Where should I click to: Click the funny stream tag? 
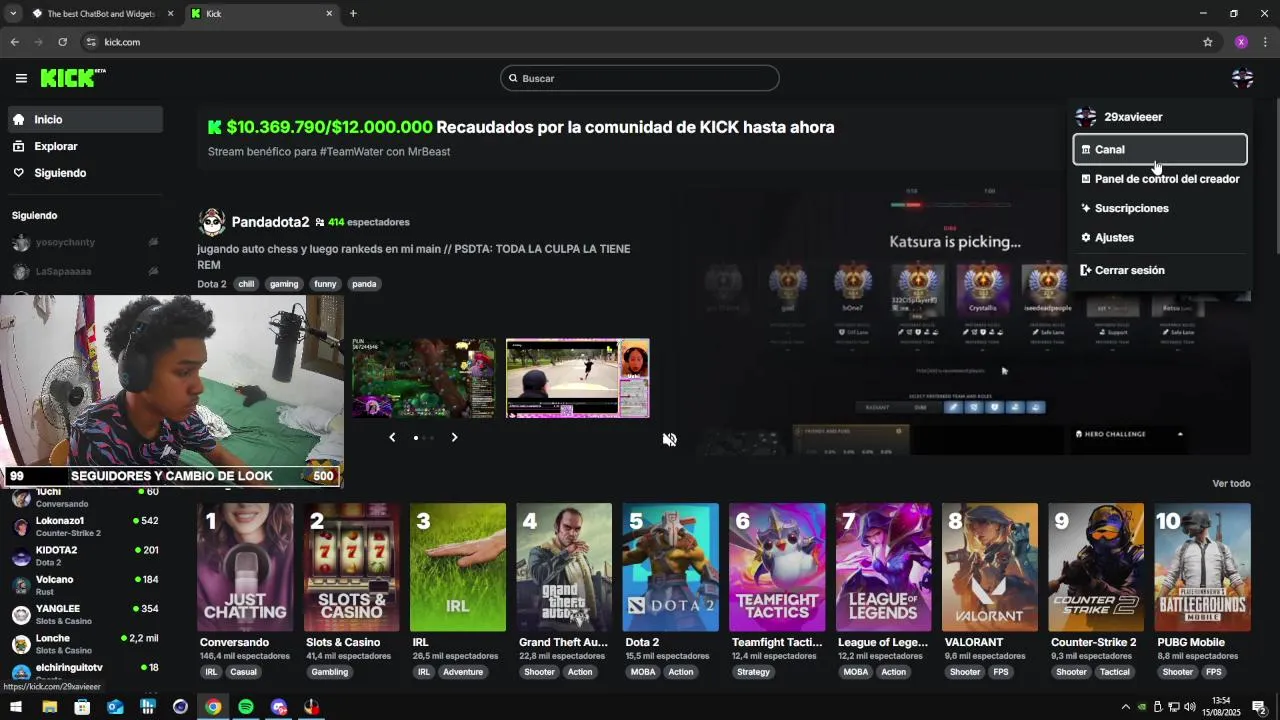(325, 284)
